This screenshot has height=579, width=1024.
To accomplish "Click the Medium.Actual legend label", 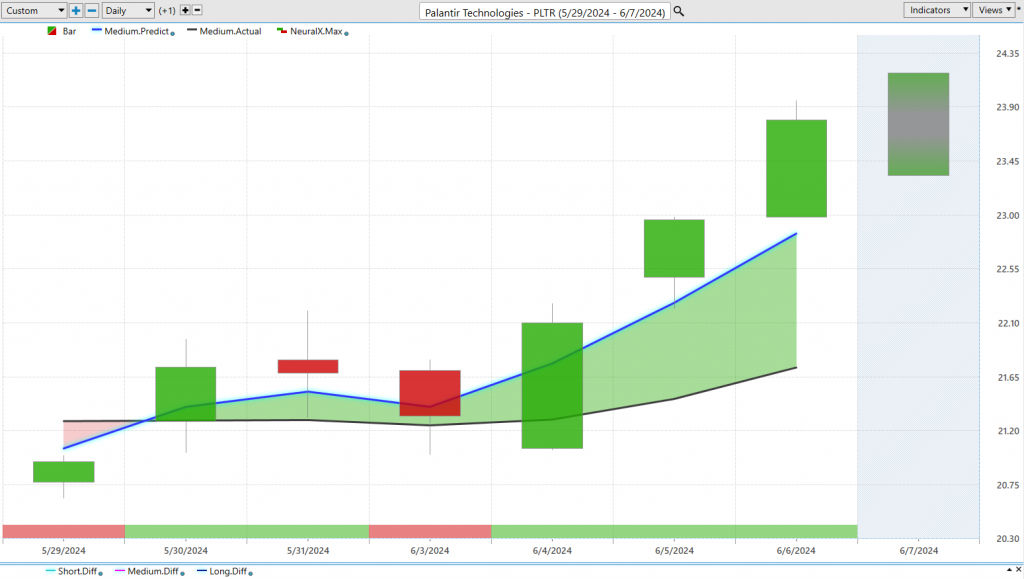I will pos(230,31).
